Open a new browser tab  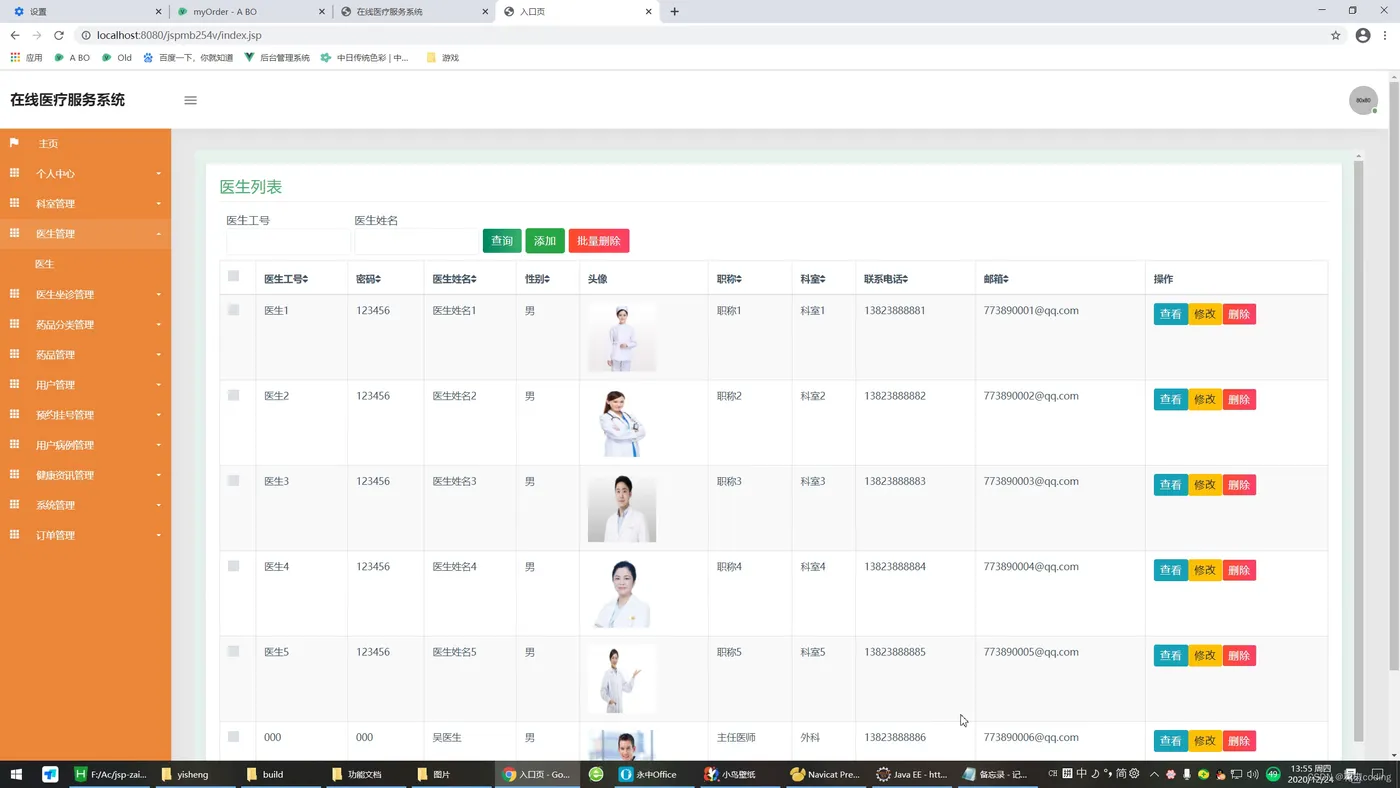[674, 12]
